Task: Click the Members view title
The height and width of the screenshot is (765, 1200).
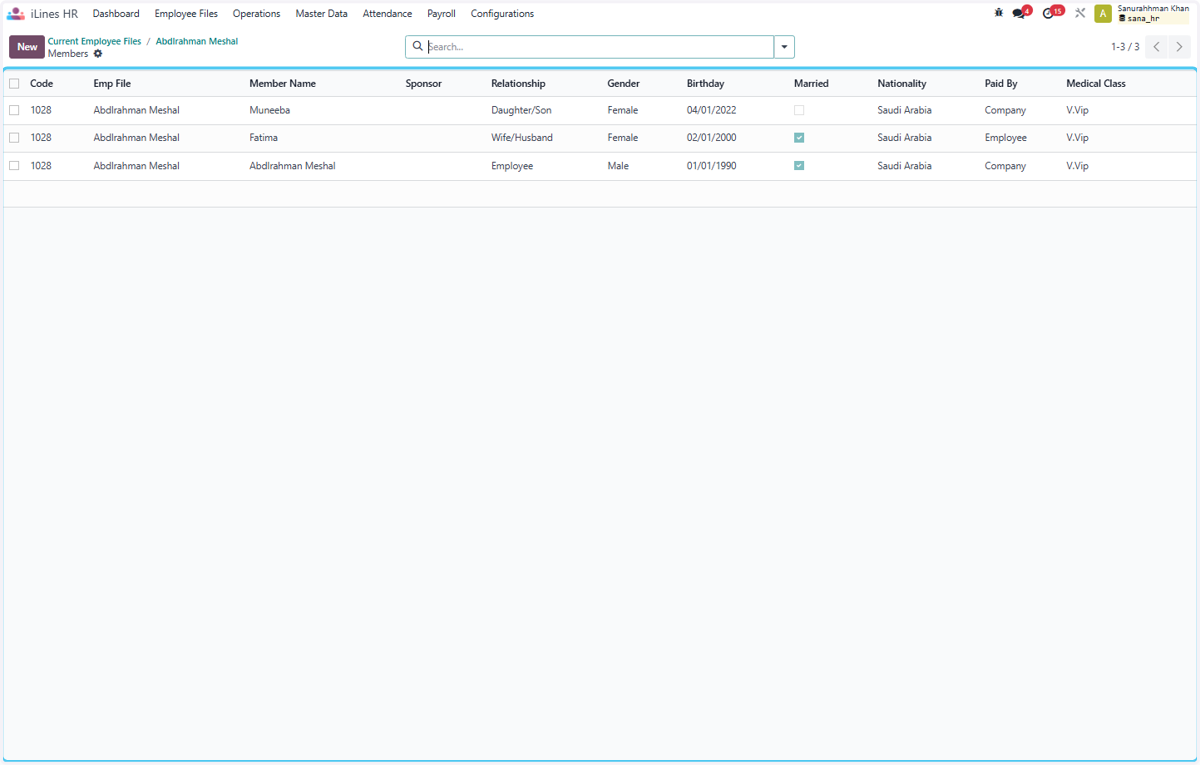Action: (68, 54)
